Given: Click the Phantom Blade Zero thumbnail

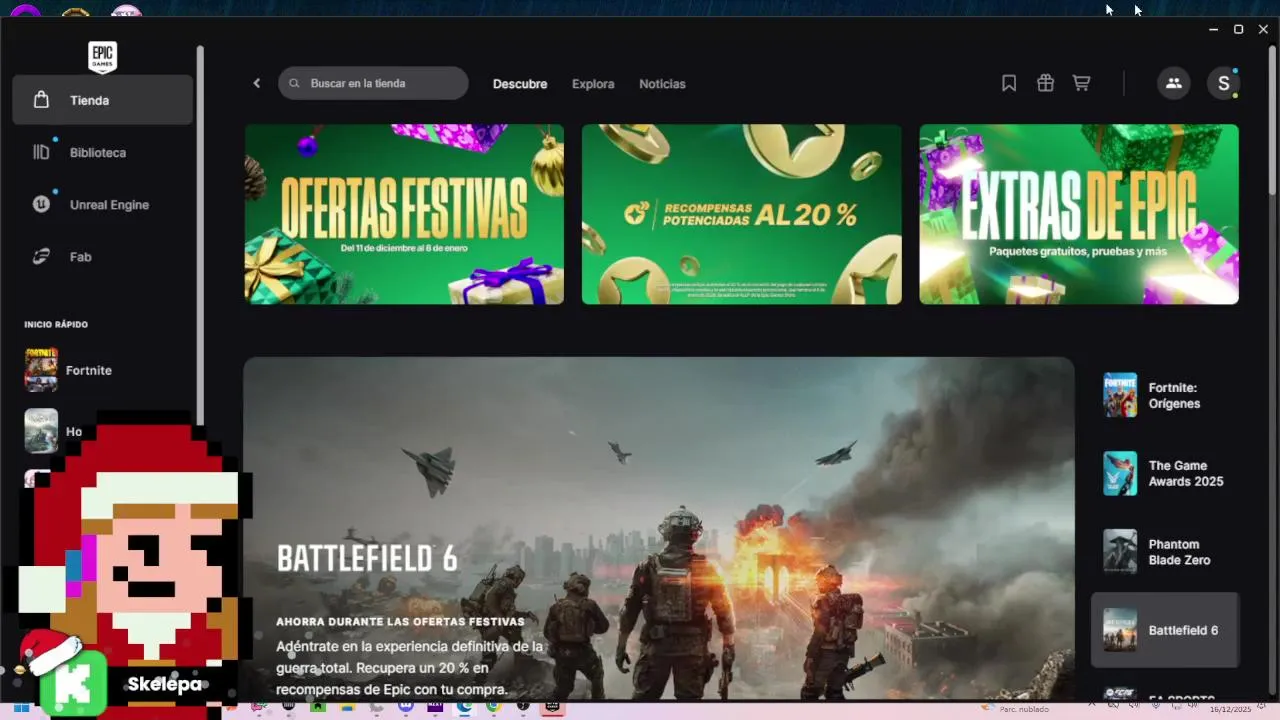Looking at the screenshot, I should pyautogui.click(x=1120, y=552).
